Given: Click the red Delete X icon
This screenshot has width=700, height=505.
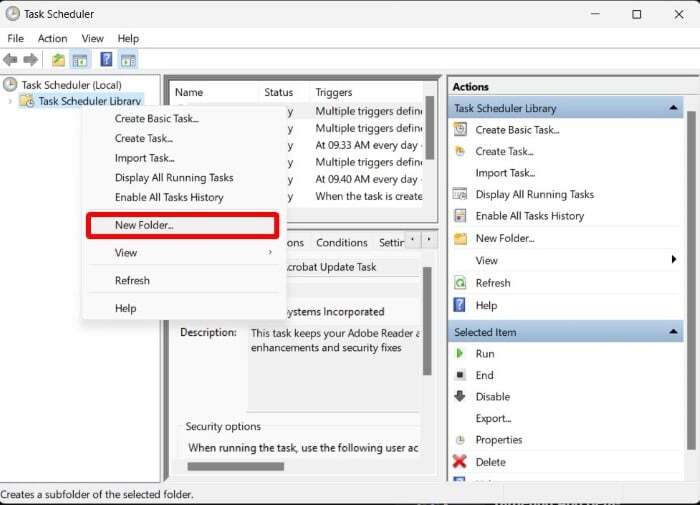Looking at the screenshot, I should (459, 461).
